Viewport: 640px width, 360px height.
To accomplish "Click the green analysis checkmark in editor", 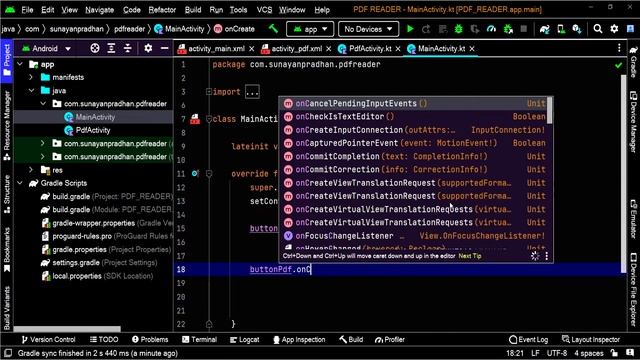I will click(618, 65).
